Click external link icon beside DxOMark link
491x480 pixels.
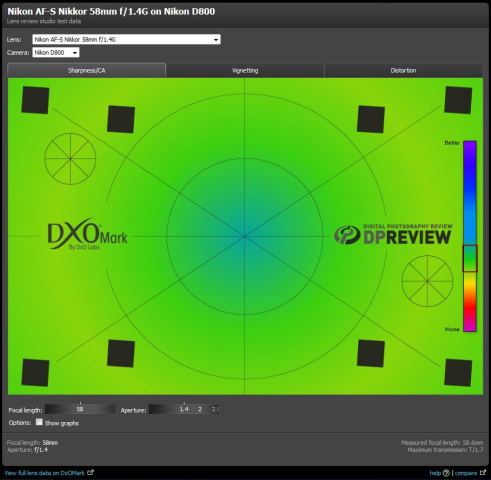pos(90,472)
